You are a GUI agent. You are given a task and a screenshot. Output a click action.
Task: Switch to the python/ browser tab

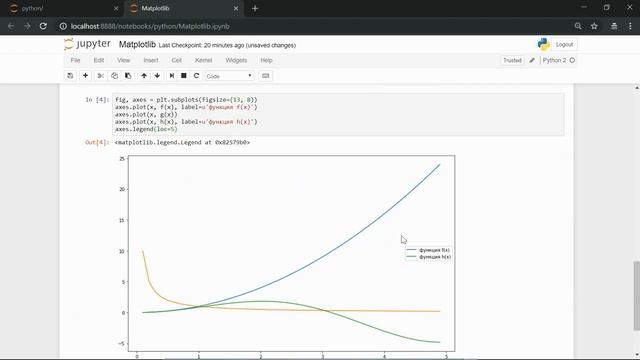(61, 8)
